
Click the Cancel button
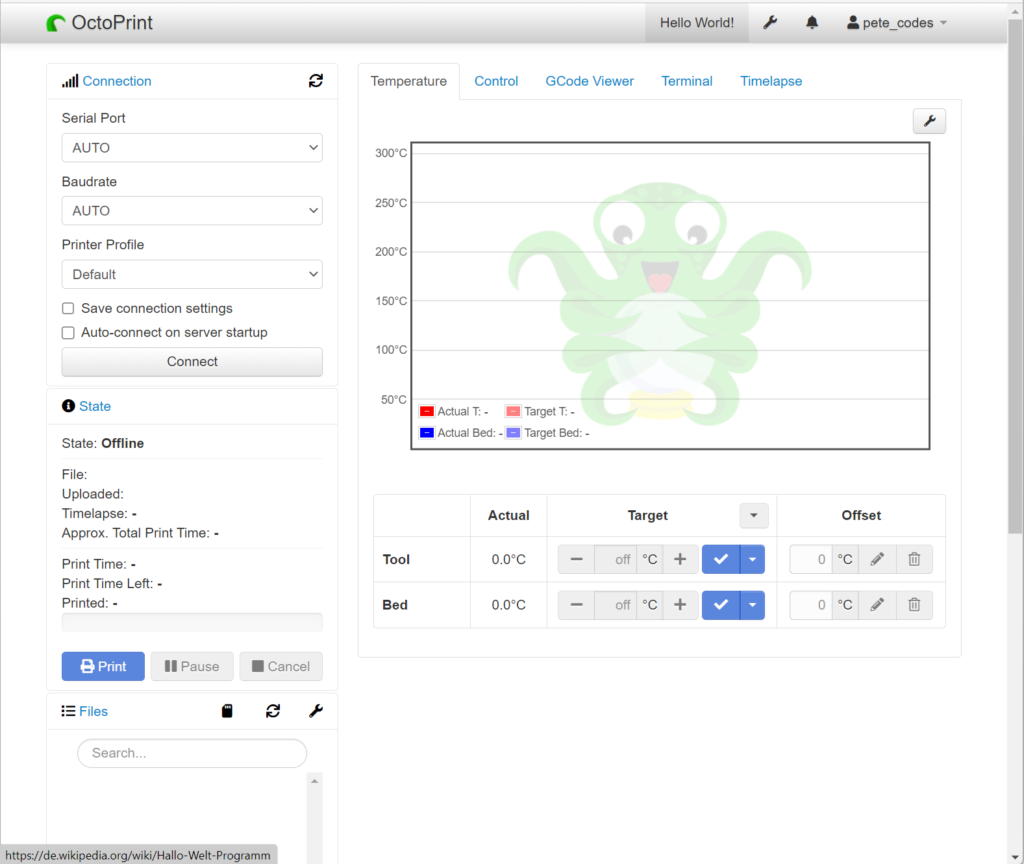tap(281, 666)
